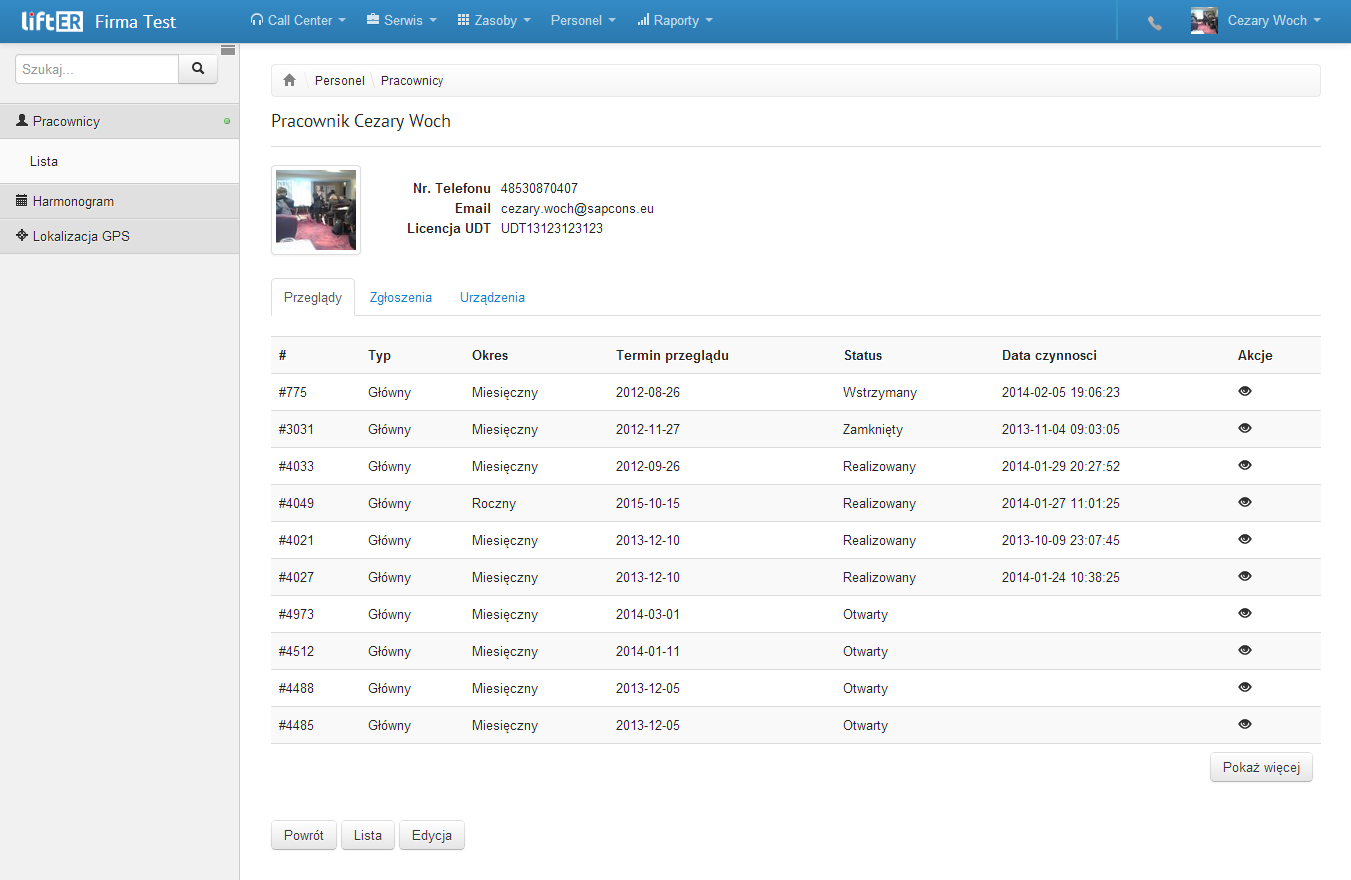Show inspection #4021 via its eye icon
Image resolution: width=1351 pixels, height=880 pixels.
pyautogui.click(x=1245, y=540)
